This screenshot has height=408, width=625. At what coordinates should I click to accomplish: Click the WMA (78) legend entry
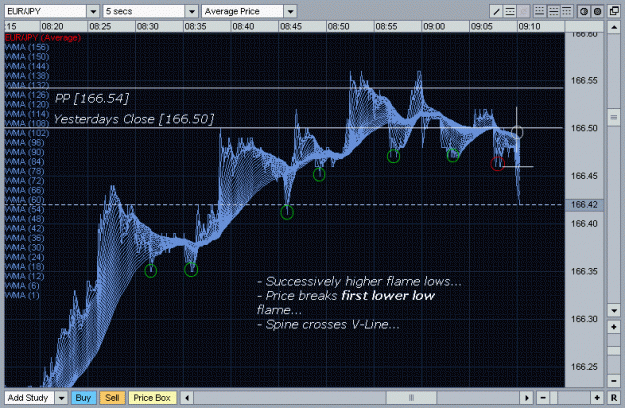(x=25, y=171)
